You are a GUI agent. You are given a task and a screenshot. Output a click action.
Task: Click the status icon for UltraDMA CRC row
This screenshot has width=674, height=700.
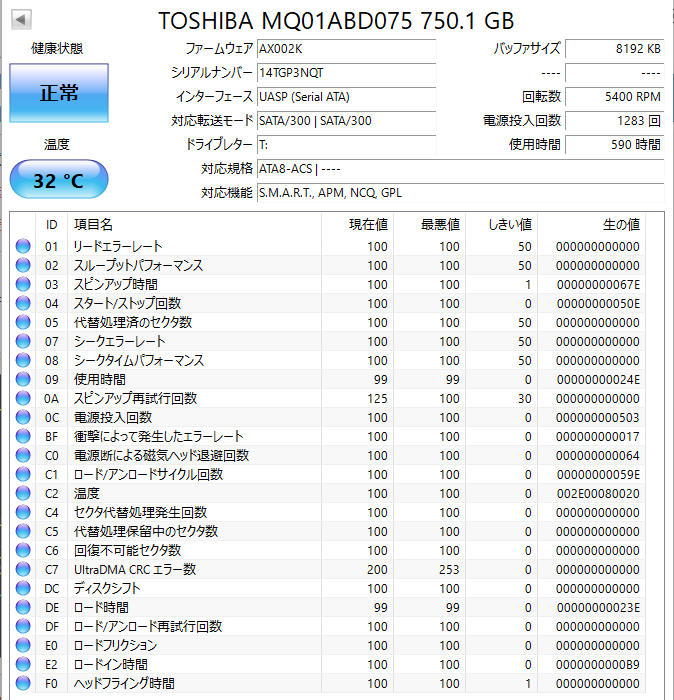pos(23,569)
